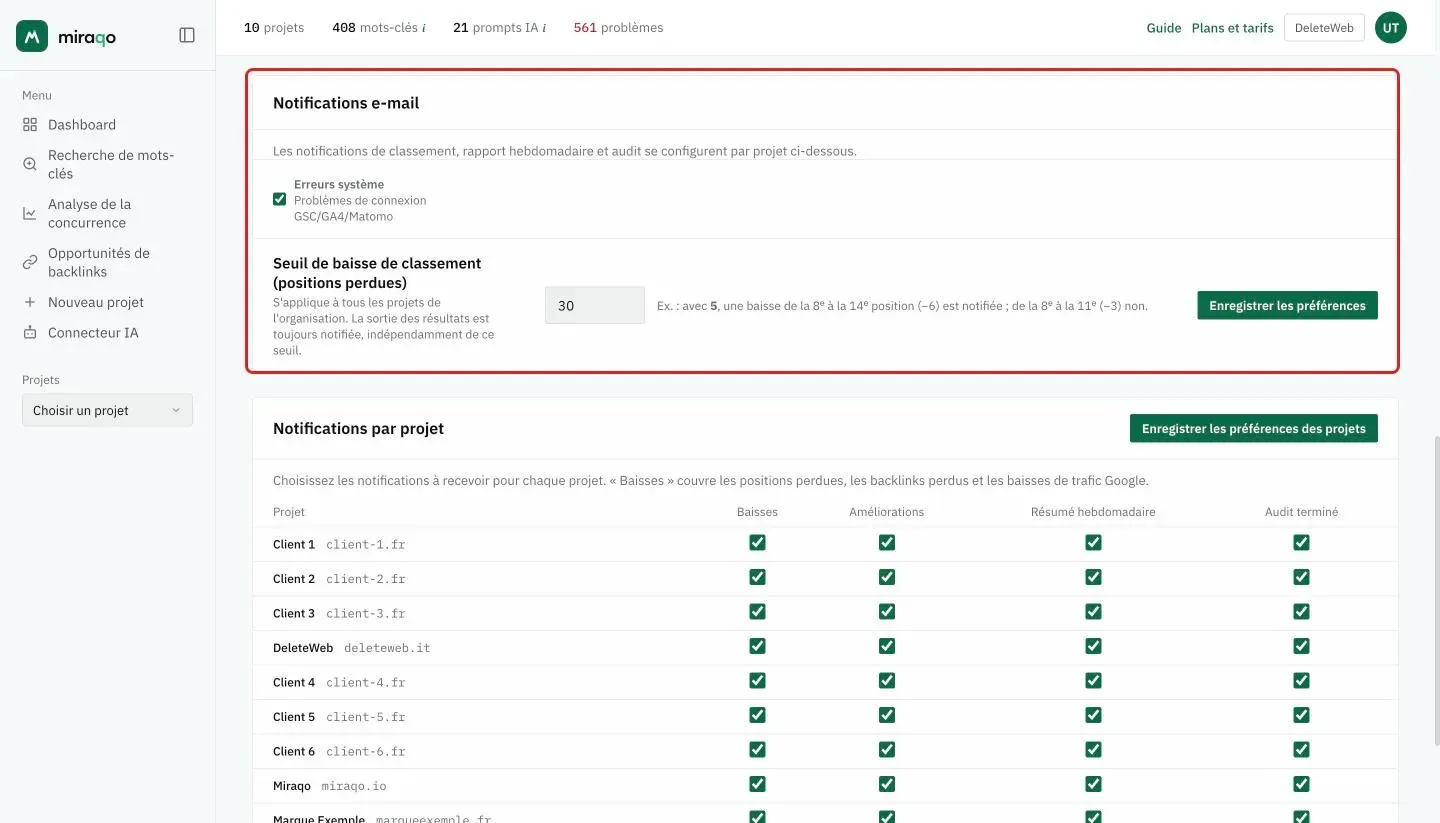Click the deleteweb.it domain text
Viewport: 1440px width, 823px height.
387,648
